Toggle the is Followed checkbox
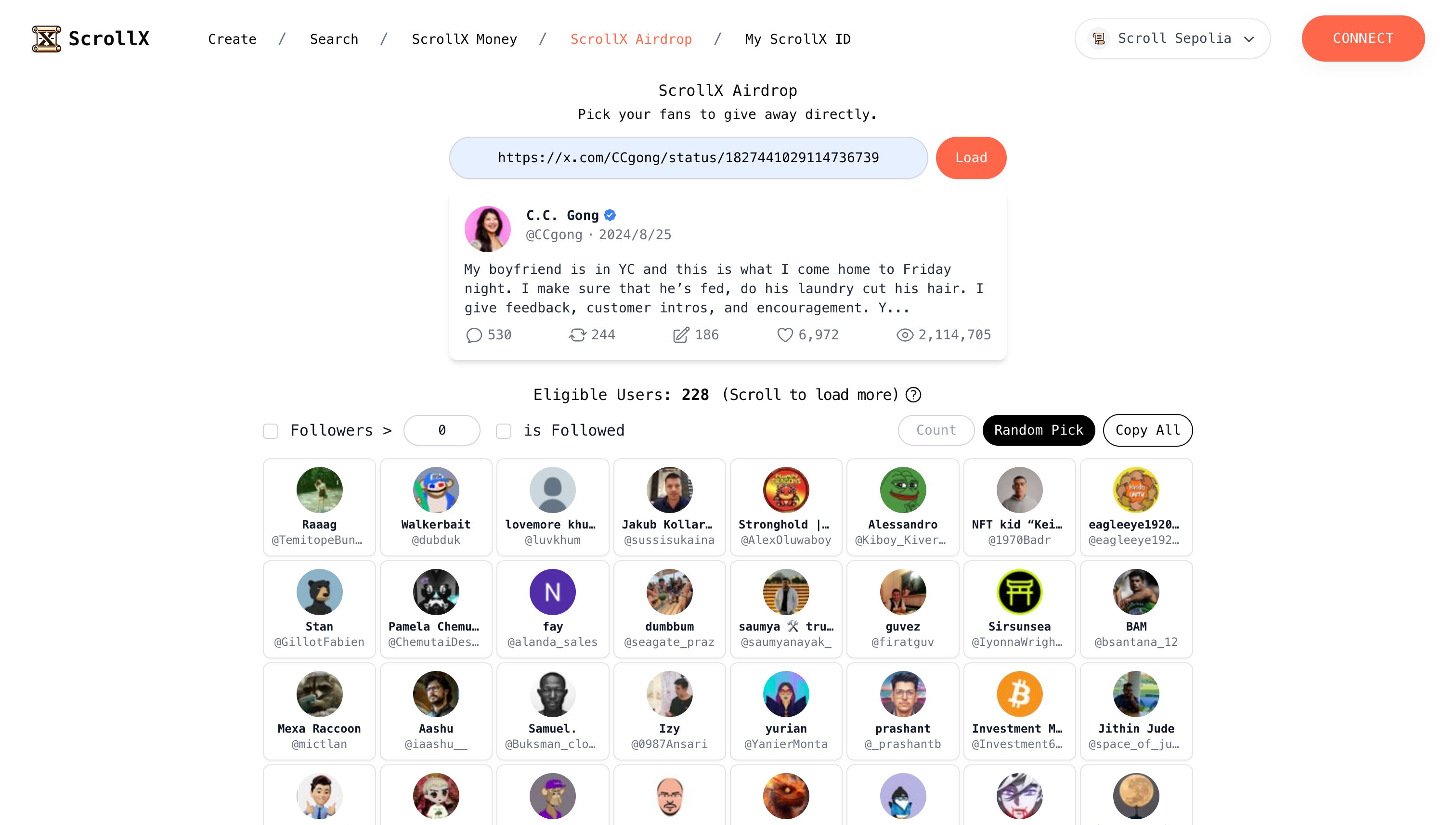 click(505, 430)
